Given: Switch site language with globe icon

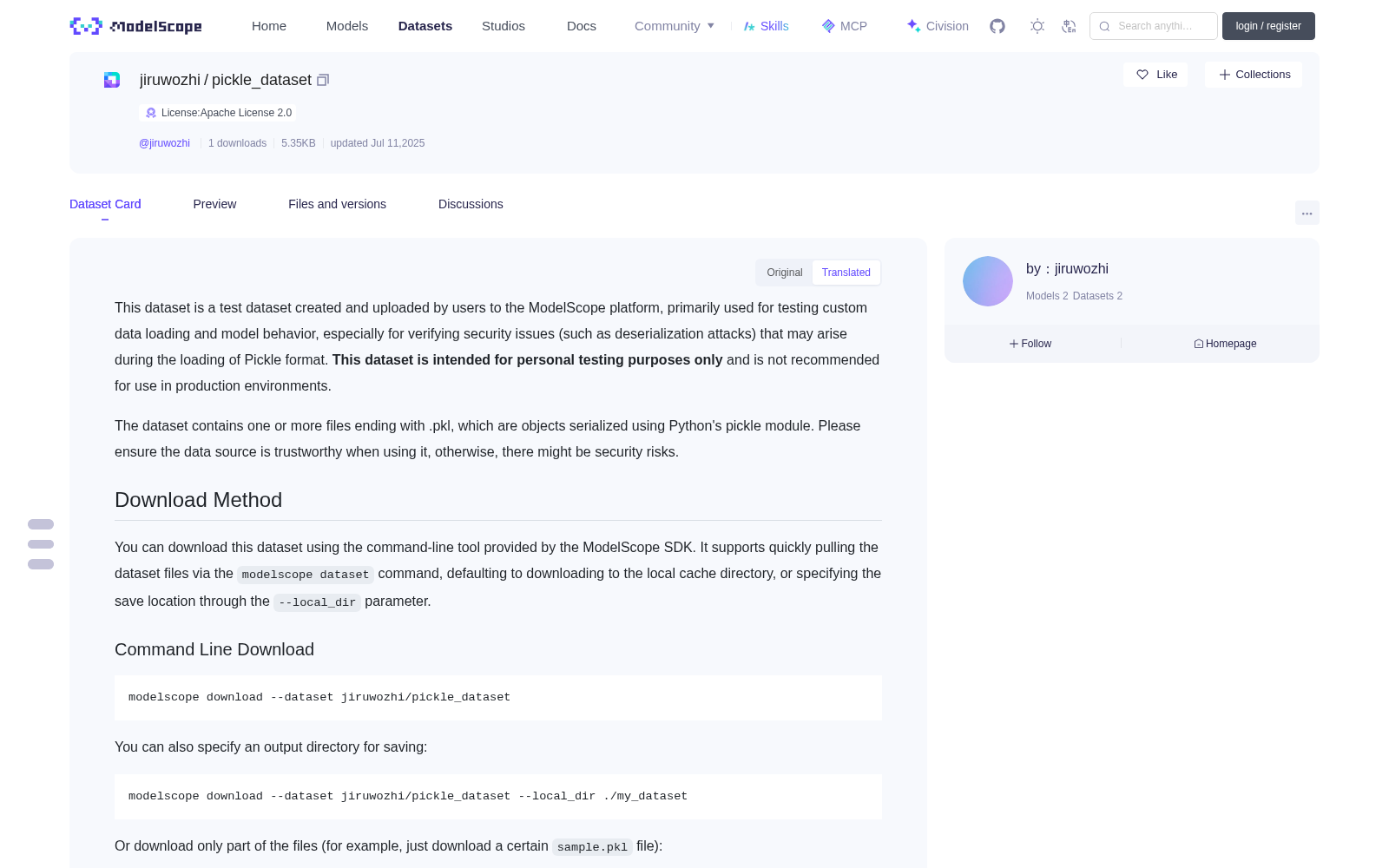Looking at the screenshot, I should point(1070,26).
